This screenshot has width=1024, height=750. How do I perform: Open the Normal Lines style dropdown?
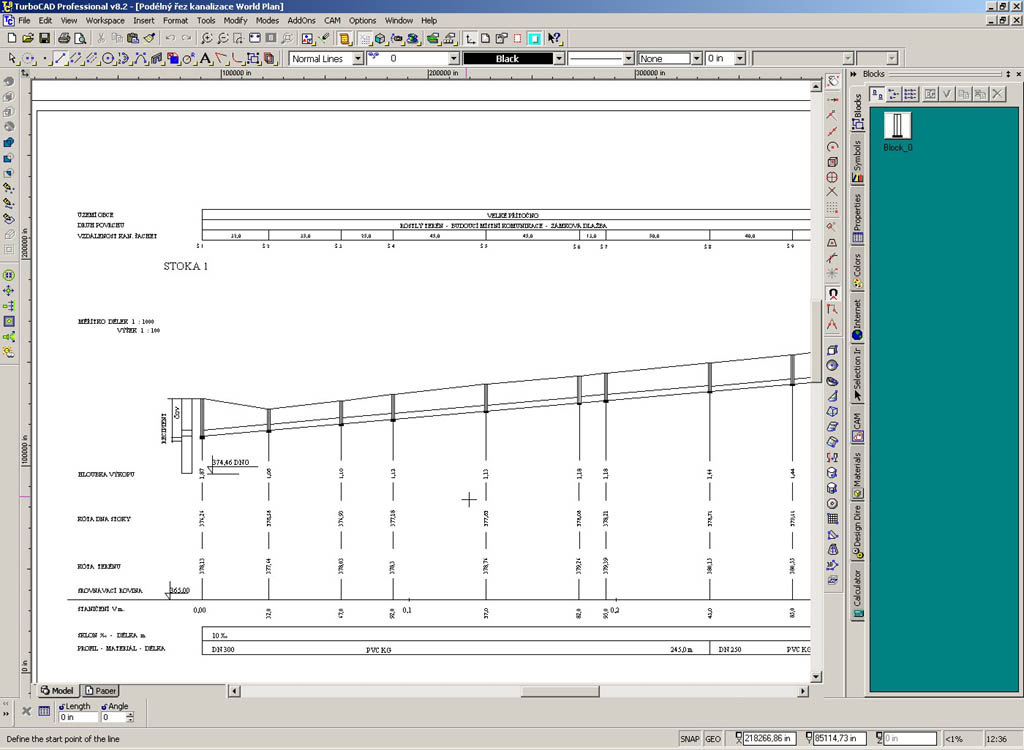tap(358, 59)
